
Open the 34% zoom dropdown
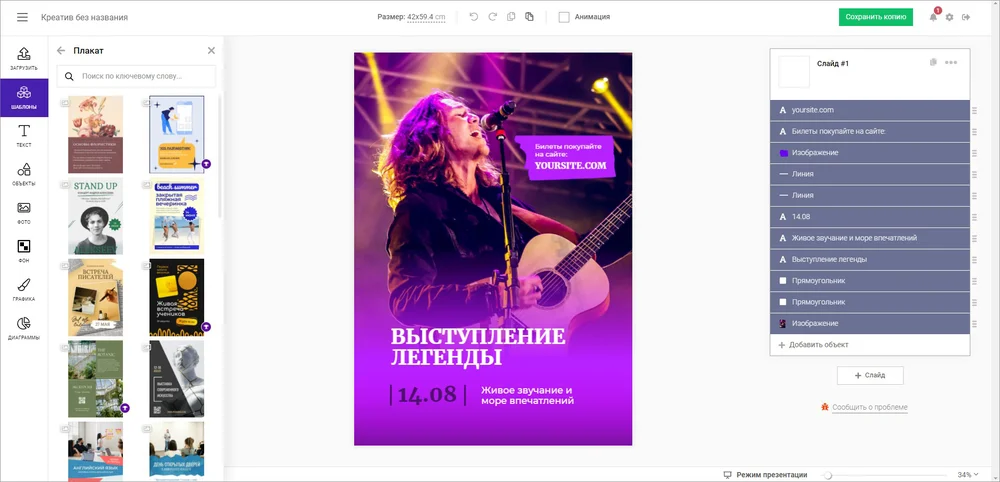[x=967, y=475]
